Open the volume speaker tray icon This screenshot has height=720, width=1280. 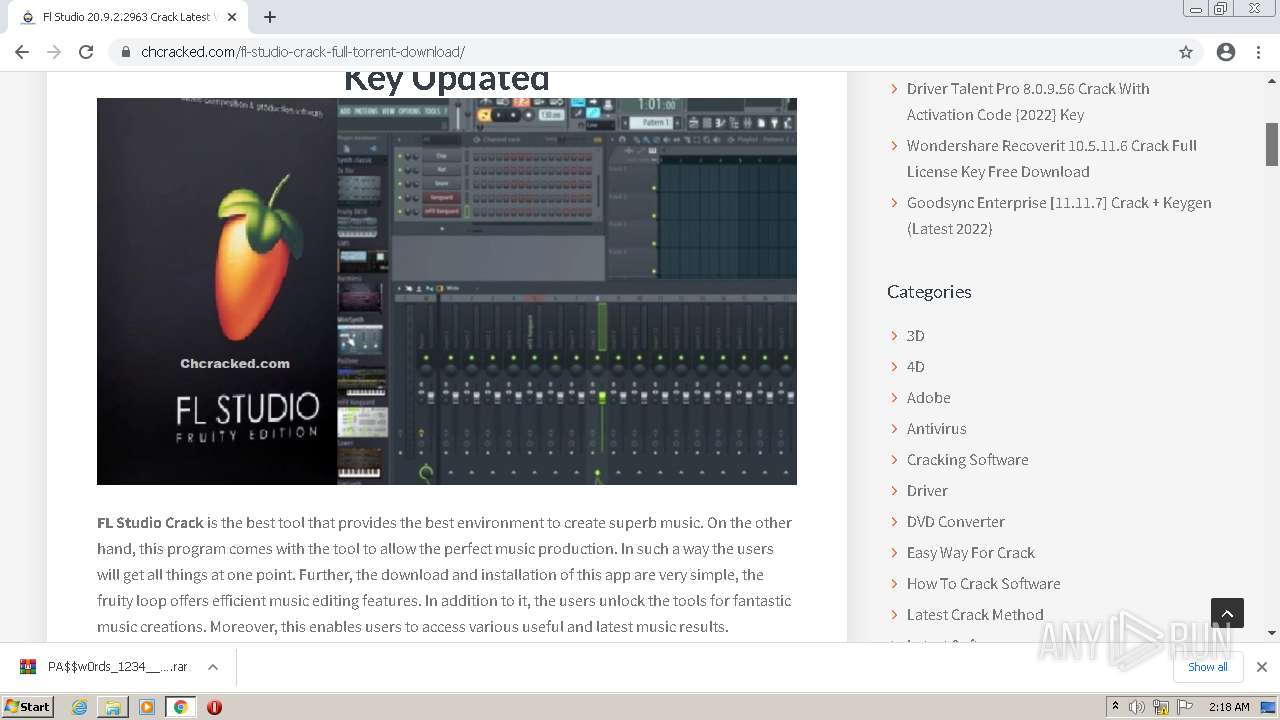tap(1137, 707)
